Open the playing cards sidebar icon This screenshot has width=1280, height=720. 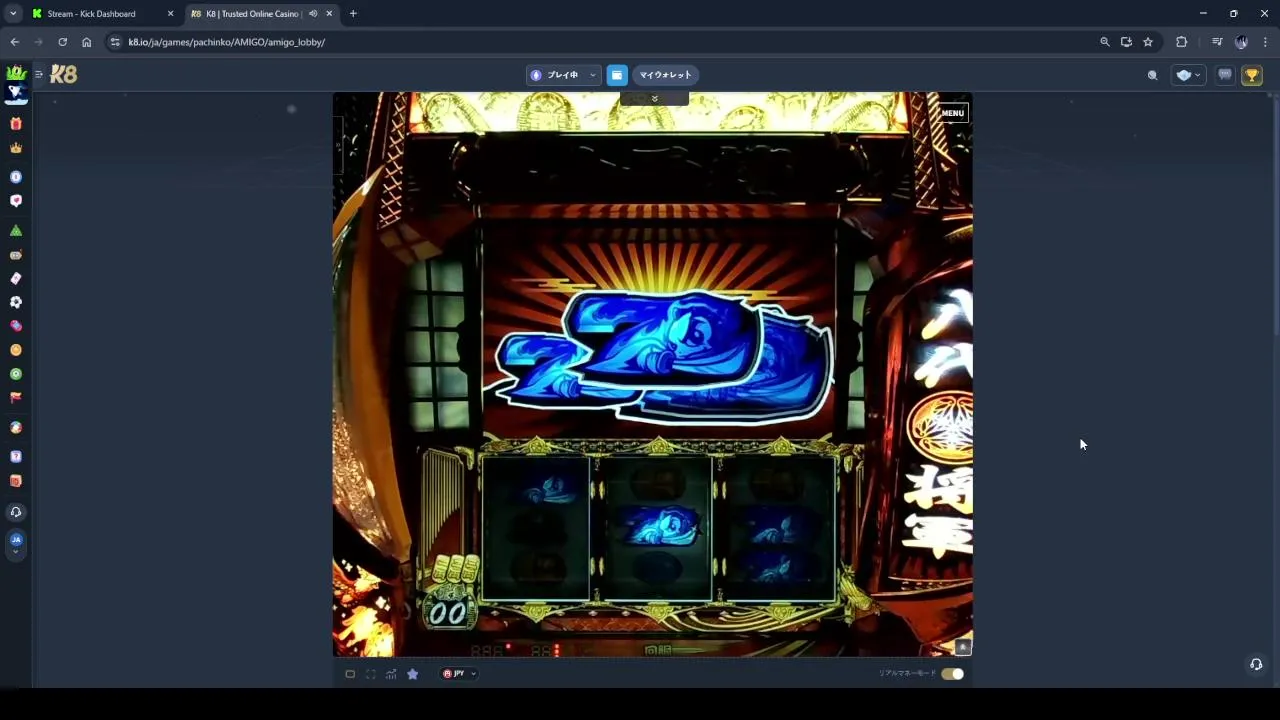point(16,279)
